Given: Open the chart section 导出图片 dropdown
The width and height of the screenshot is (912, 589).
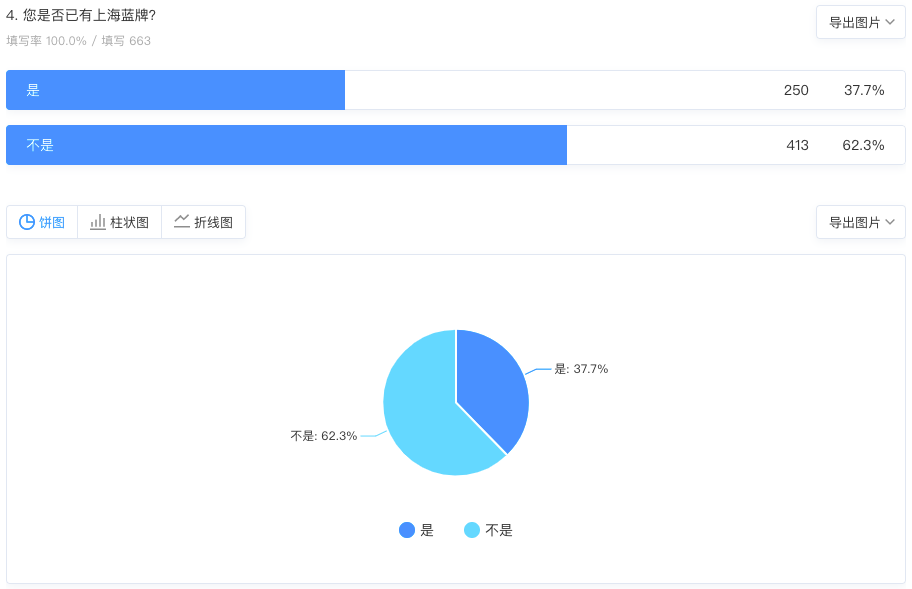Looking at the screenshot, I should coord(861,222).
